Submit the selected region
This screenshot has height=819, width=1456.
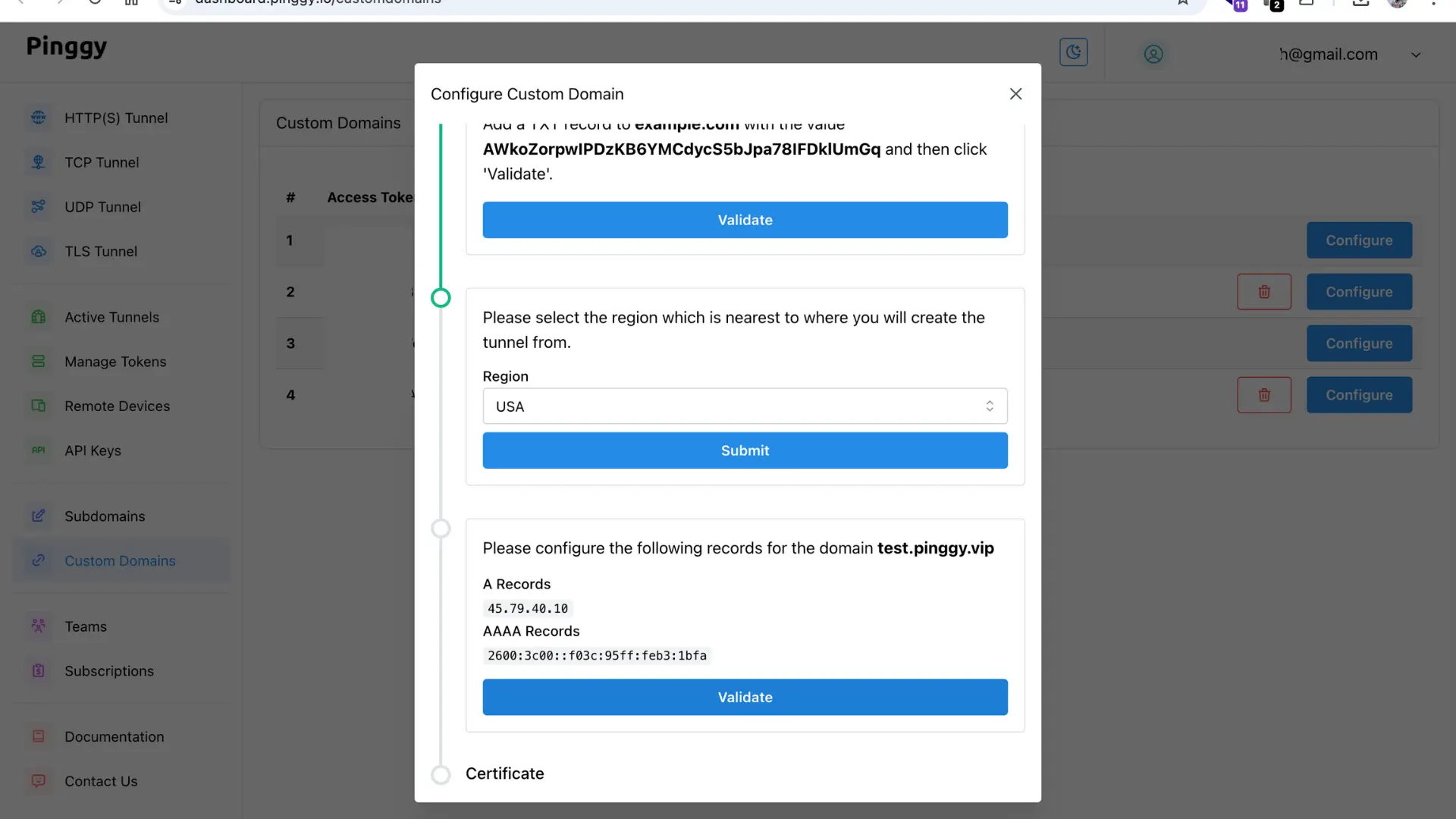[745, 450]
